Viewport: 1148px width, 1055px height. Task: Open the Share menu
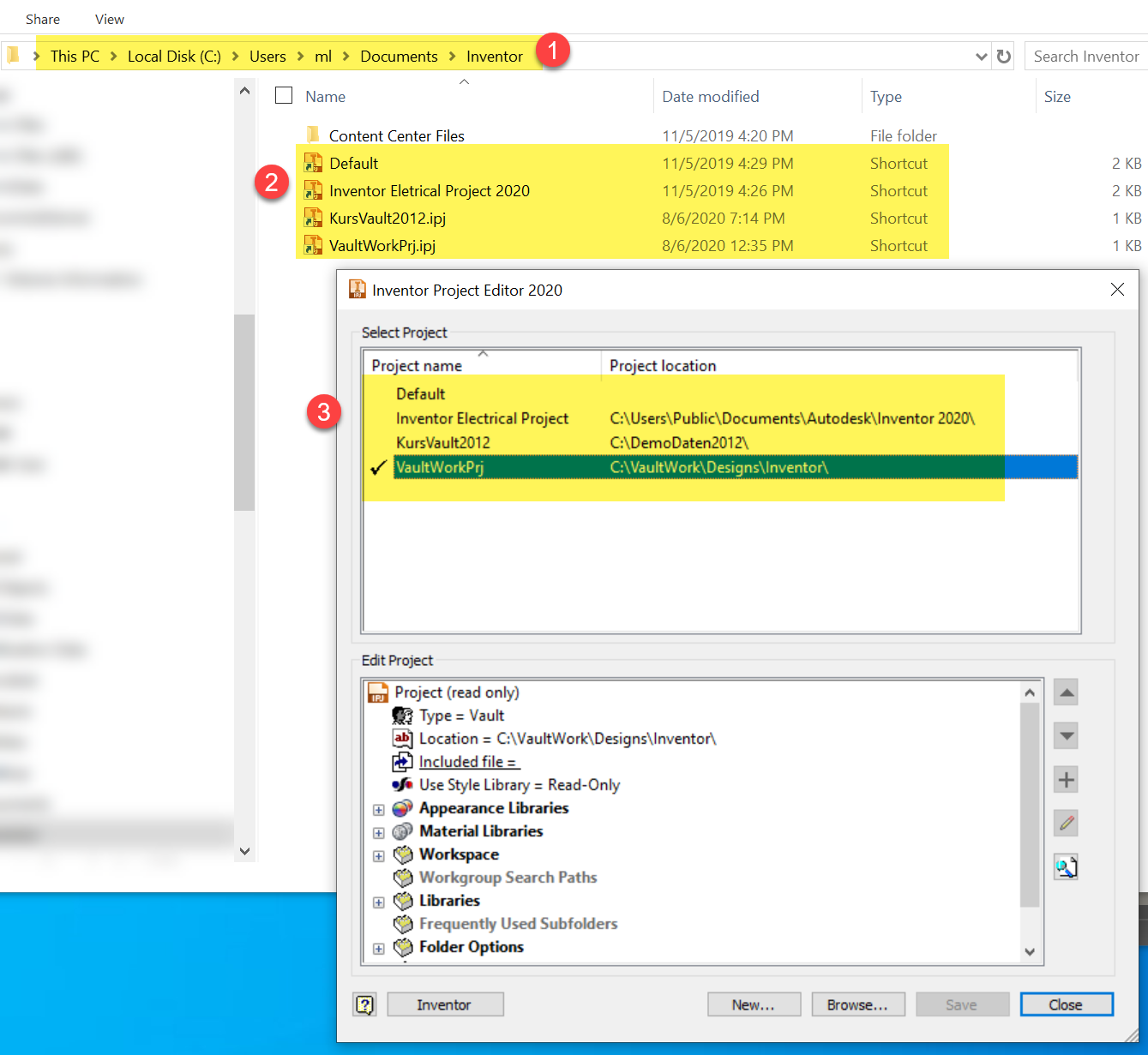pos(42,18)
